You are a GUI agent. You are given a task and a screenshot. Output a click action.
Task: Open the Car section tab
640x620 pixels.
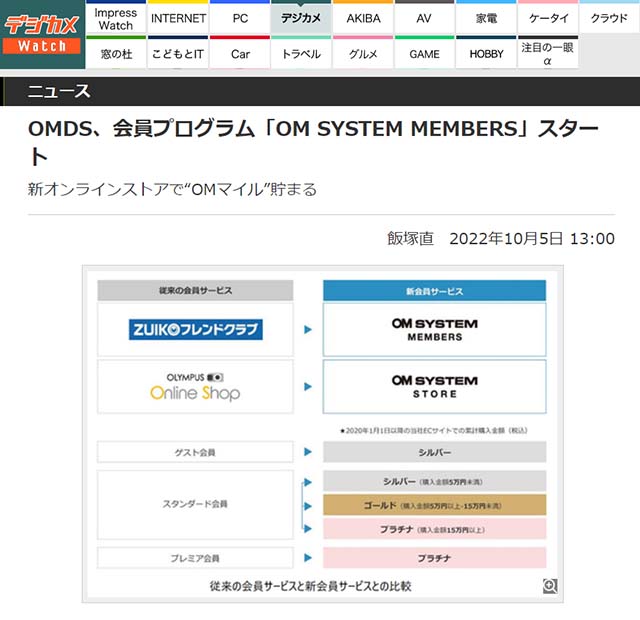tap(240, 53)
